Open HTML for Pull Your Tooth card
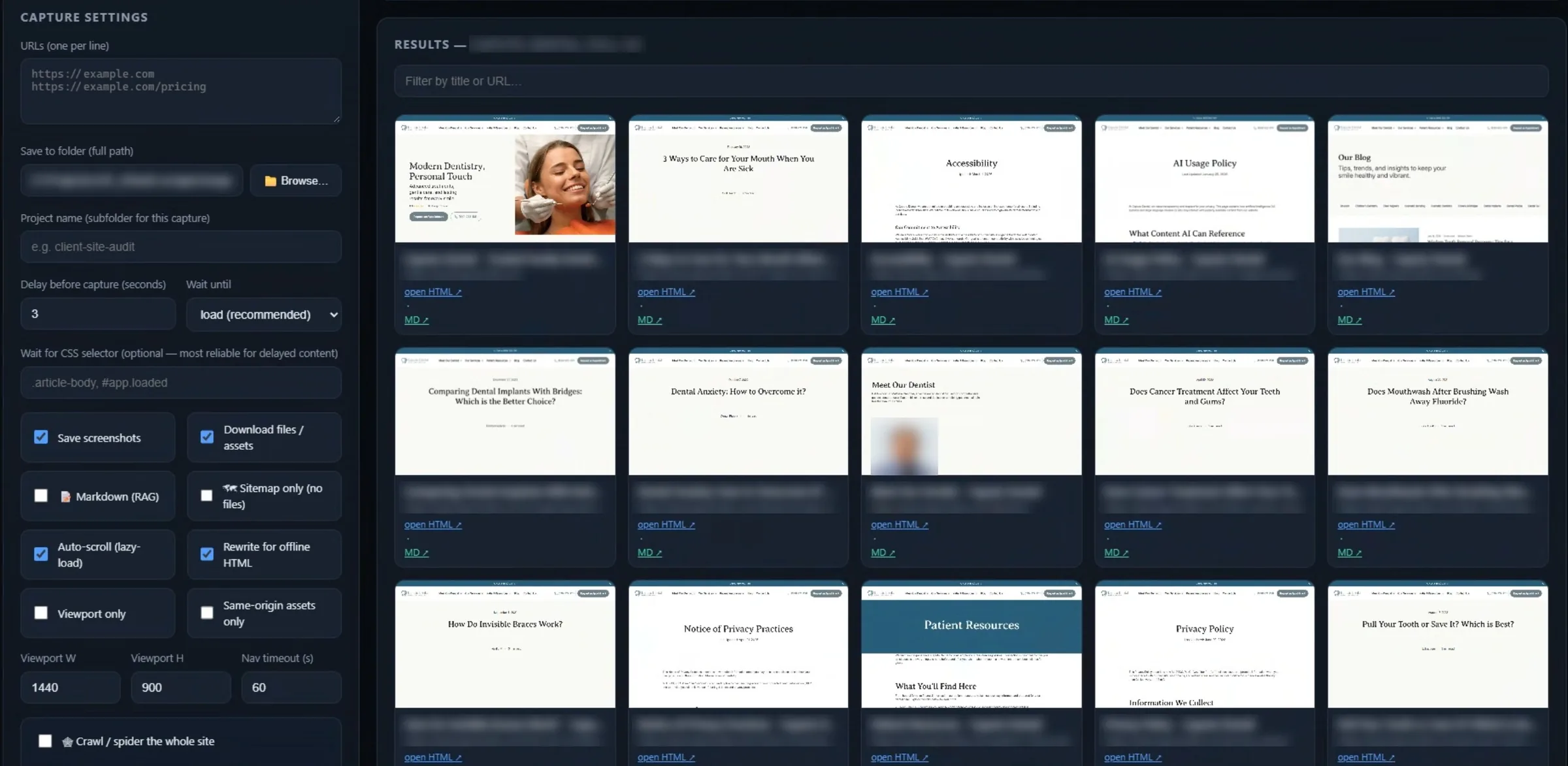Screen dimensions: 1568x766 (x=1365, y=757)
